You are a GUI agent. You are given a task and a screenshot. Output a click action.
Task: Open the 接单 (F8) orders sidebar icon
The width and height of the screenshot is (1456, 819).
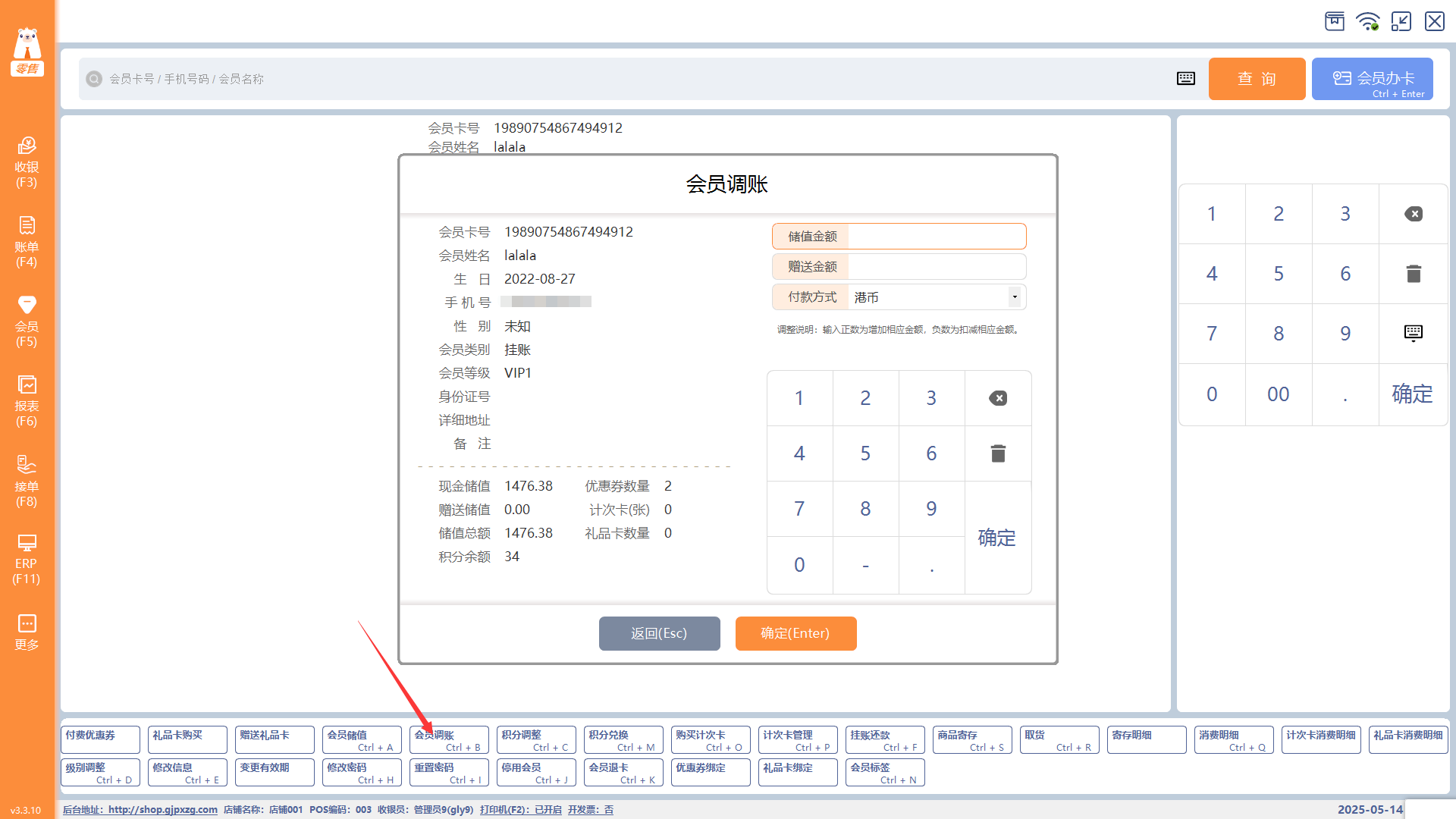coord(27,481)
